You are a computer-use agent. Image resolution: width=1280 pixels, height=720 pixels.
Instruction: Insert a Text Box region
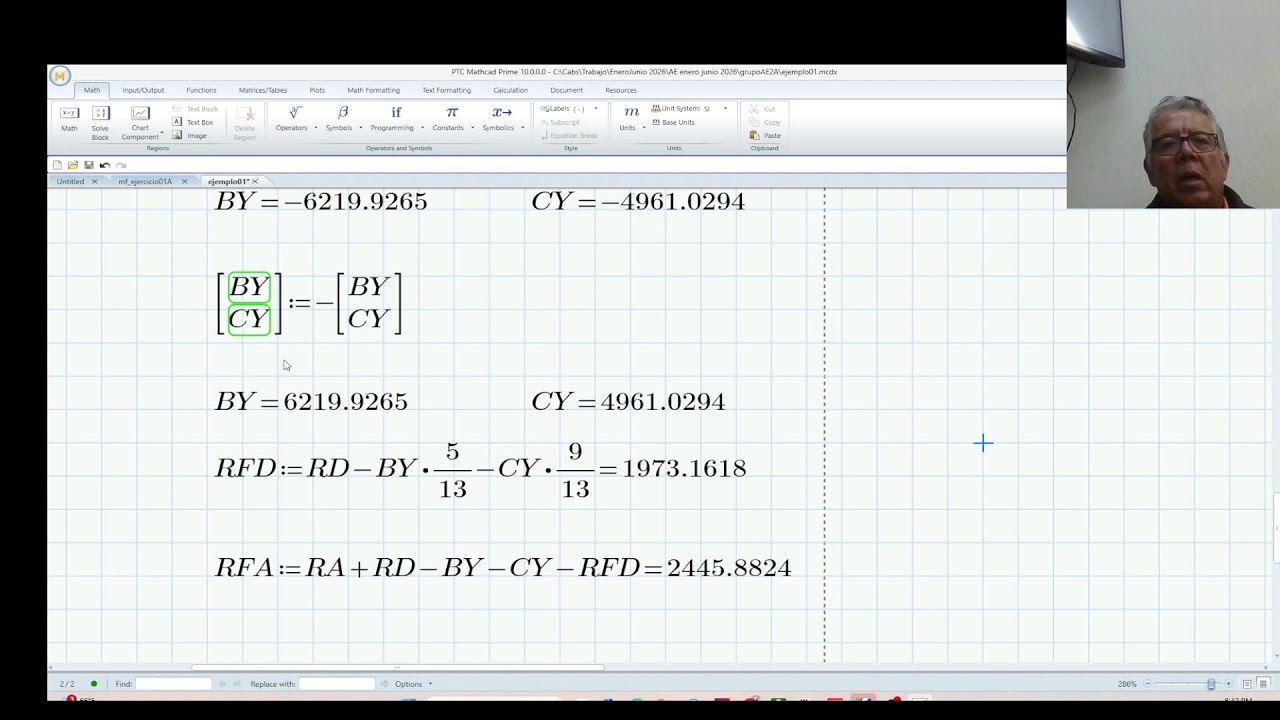pyautogui.click(x=193, y=122)
